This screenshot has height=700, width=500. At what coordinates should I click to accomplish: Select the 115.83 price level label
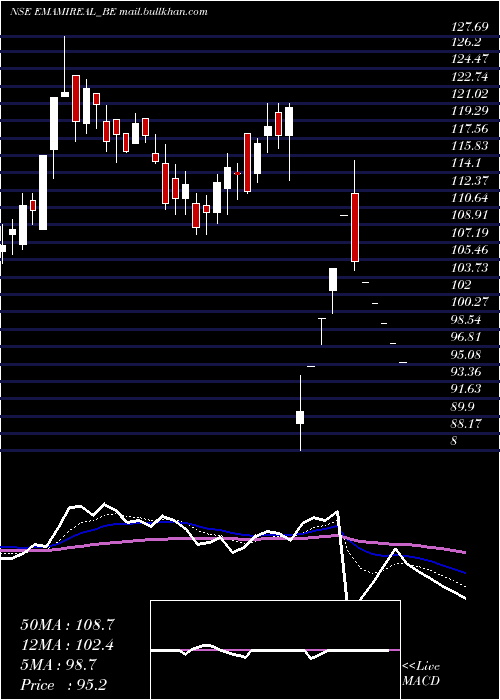point(470,146)
